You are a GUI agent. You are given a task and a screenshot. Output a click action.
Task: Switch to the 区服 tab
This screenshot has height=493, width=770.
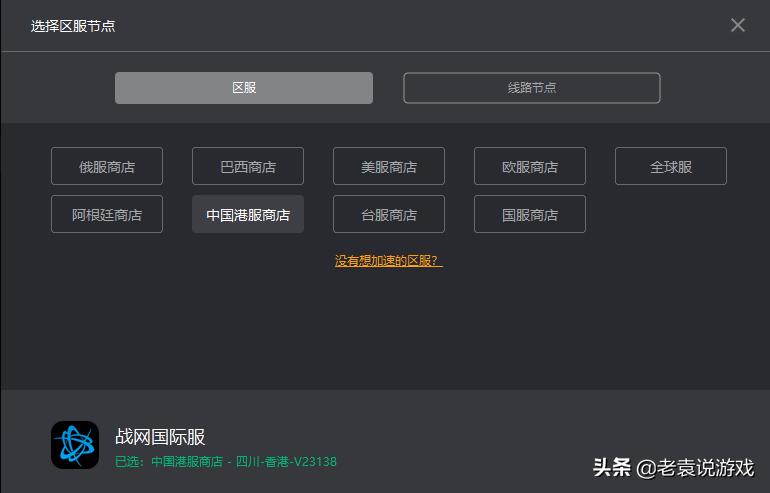coord(244,88)
